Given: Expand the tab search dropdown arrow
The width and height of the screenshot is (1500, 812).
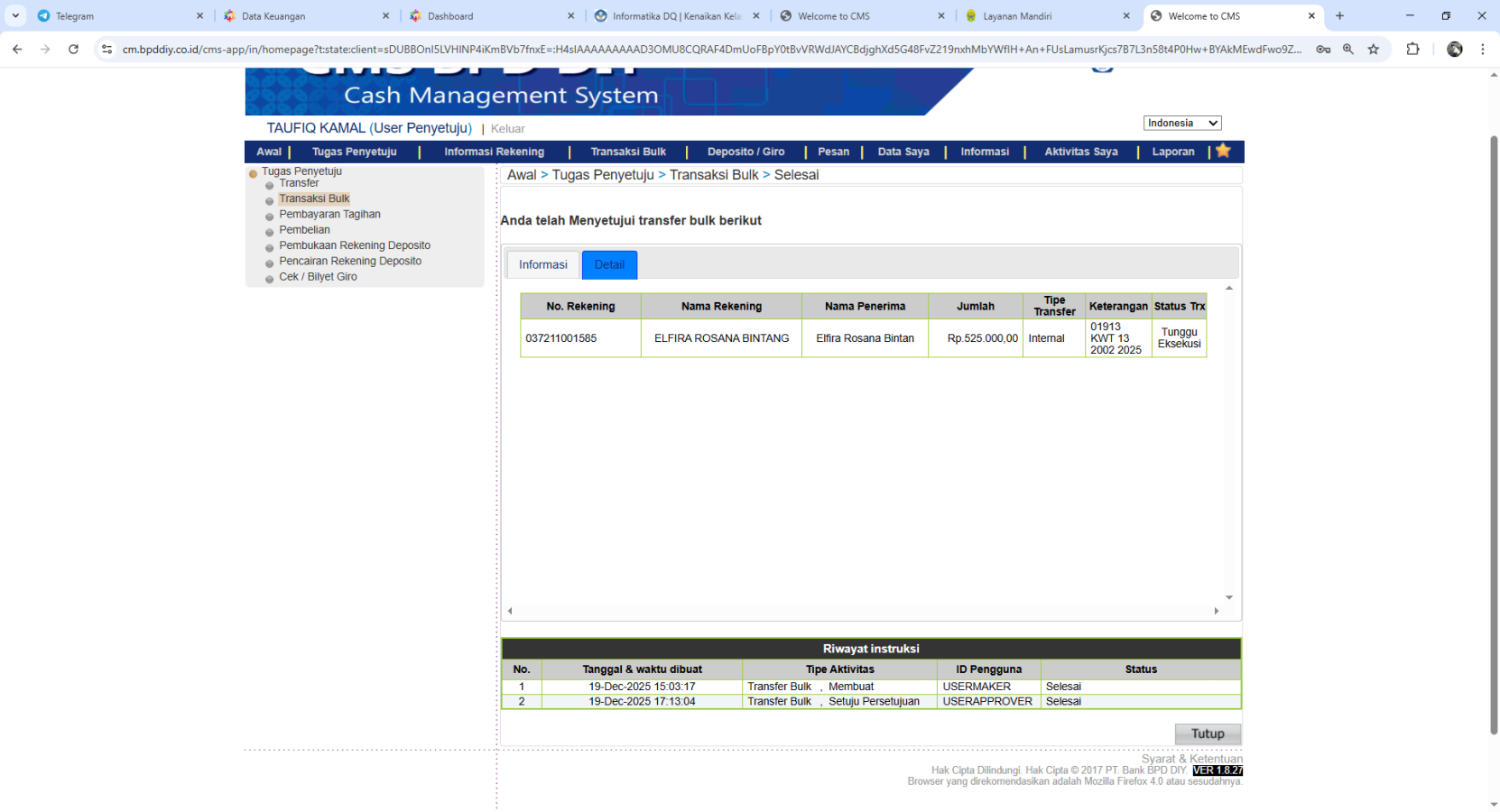Looking at the screenshot, I should tap(15, 16).
